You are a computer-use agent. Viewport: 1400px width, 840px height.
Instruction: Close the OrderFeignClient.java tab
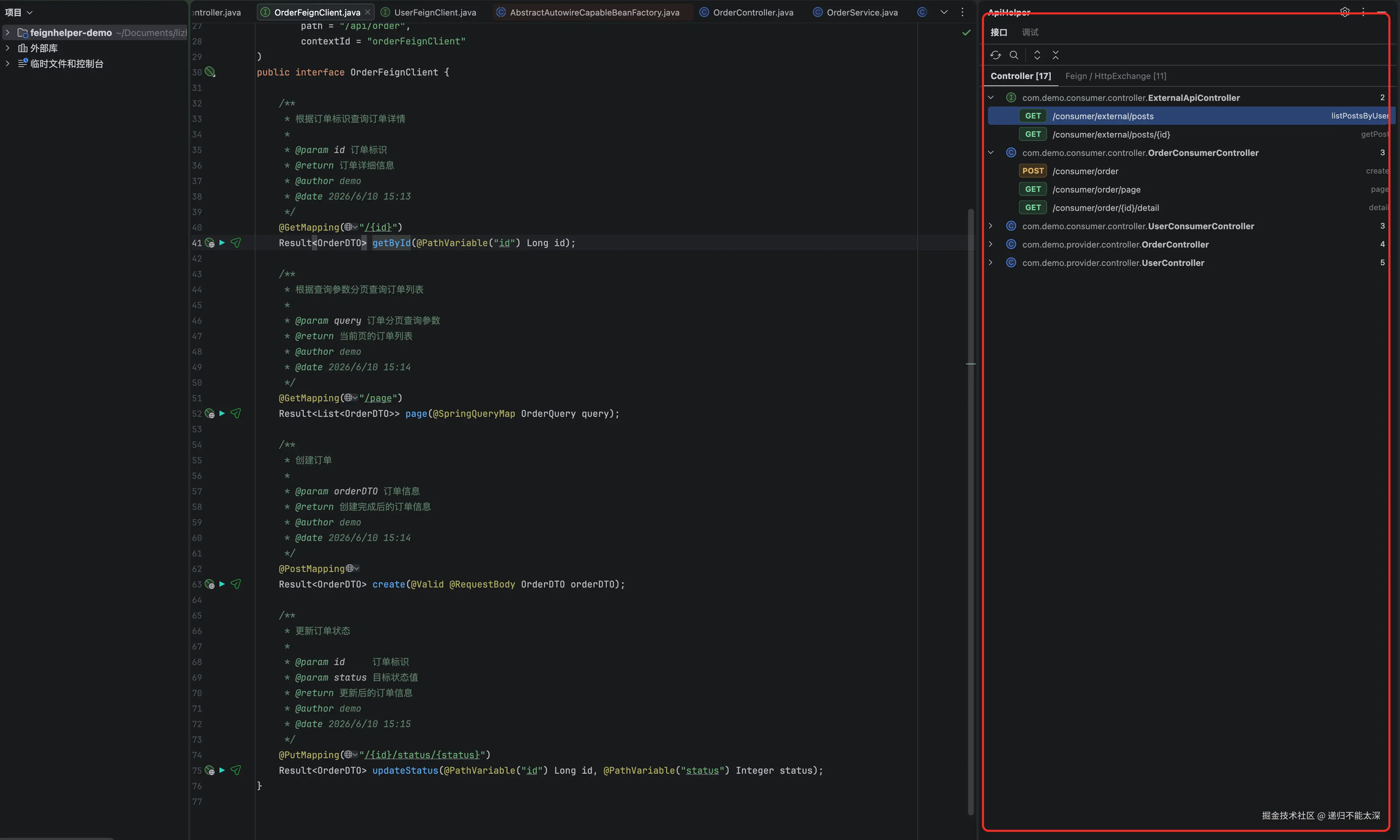tap(368, 12)
